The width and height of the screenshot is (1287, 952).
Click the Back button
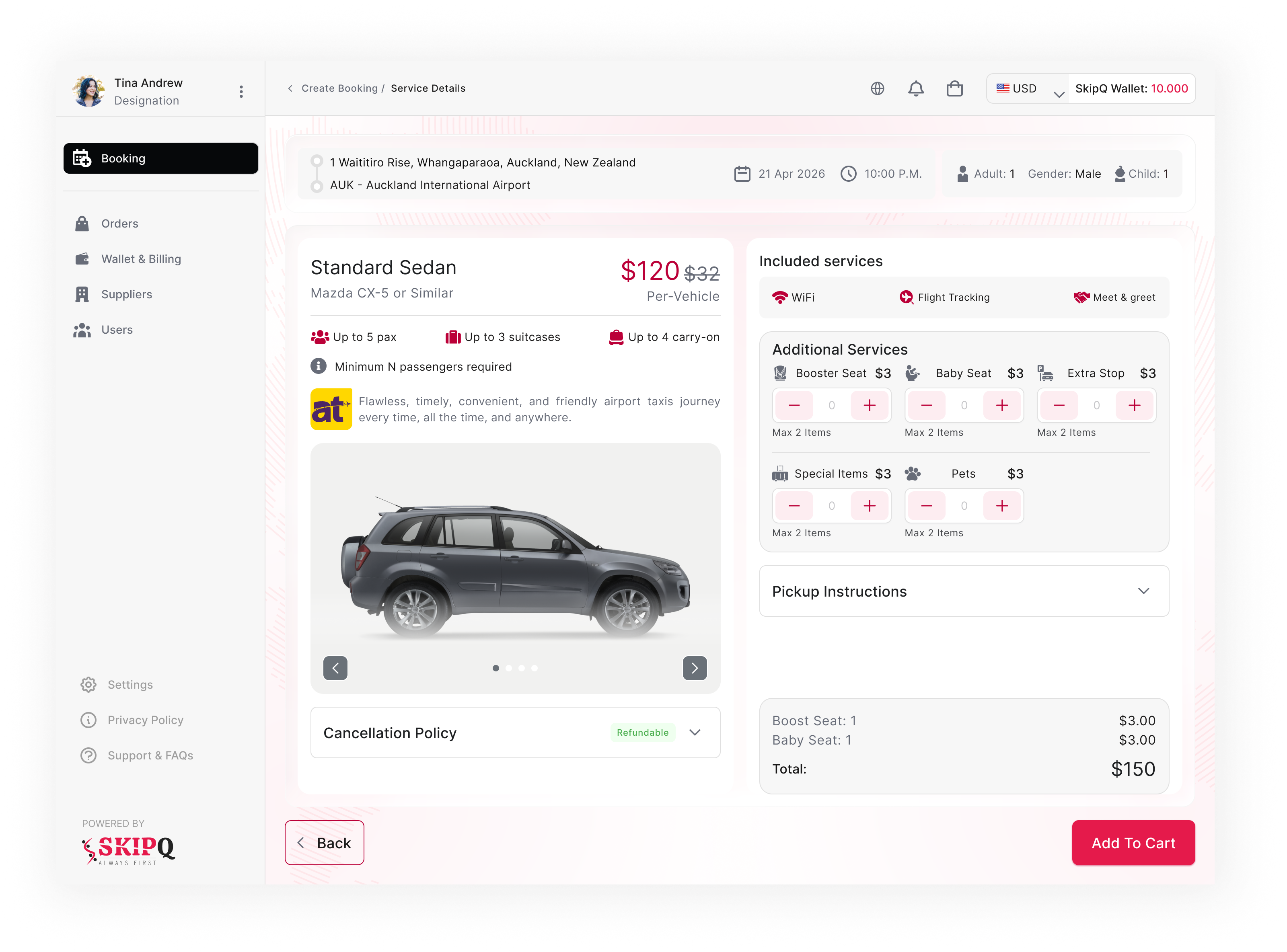(x=324, y=842)
